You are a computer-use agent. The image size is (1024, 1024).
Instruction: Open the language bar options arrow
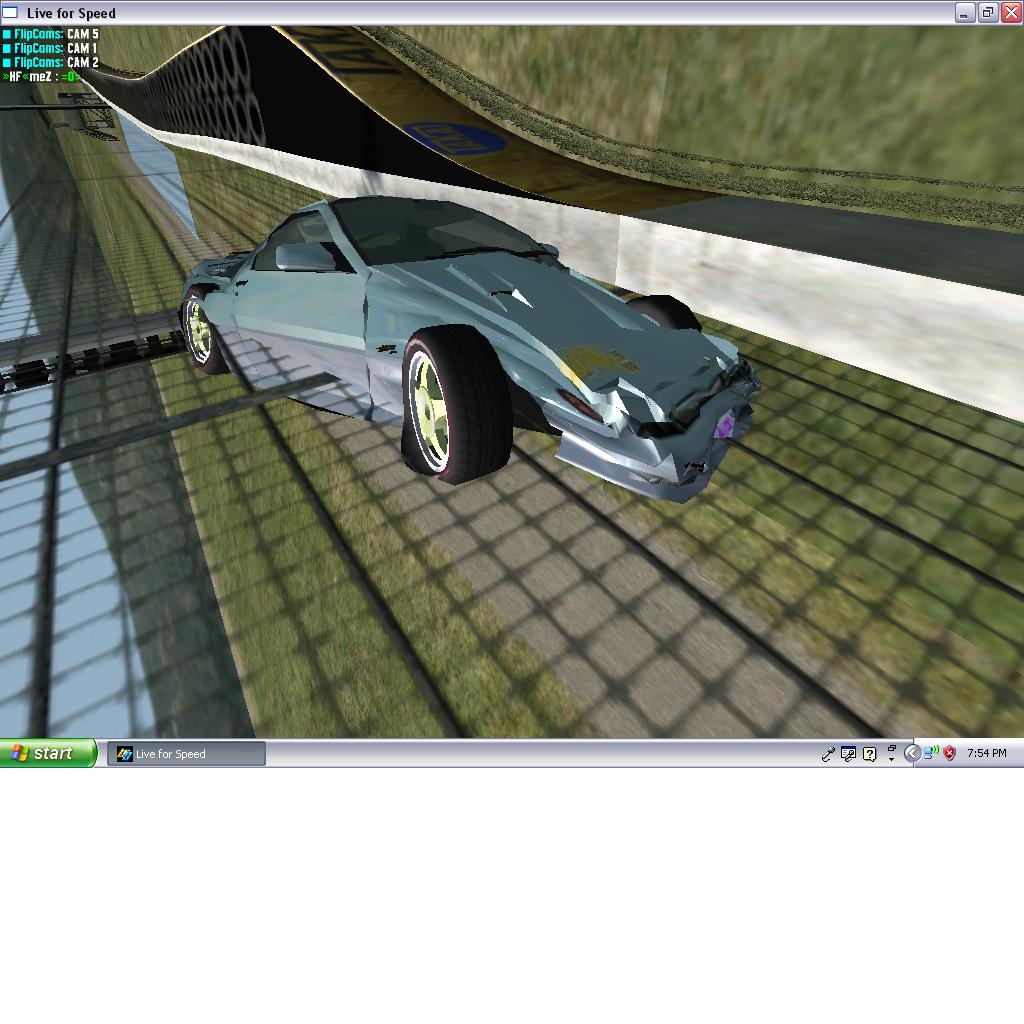click(x=891, y=760)
